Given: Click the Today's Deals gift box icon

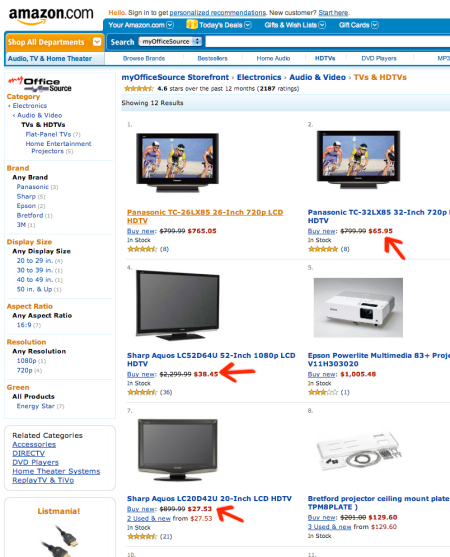Looking at the screenshot, I should point(191,25).
